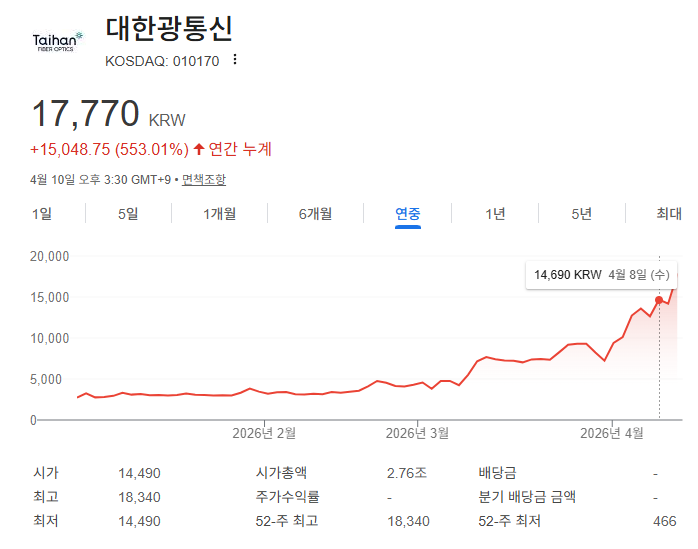
Task: Open the three-dot more options menu
Action: (235, 60)
